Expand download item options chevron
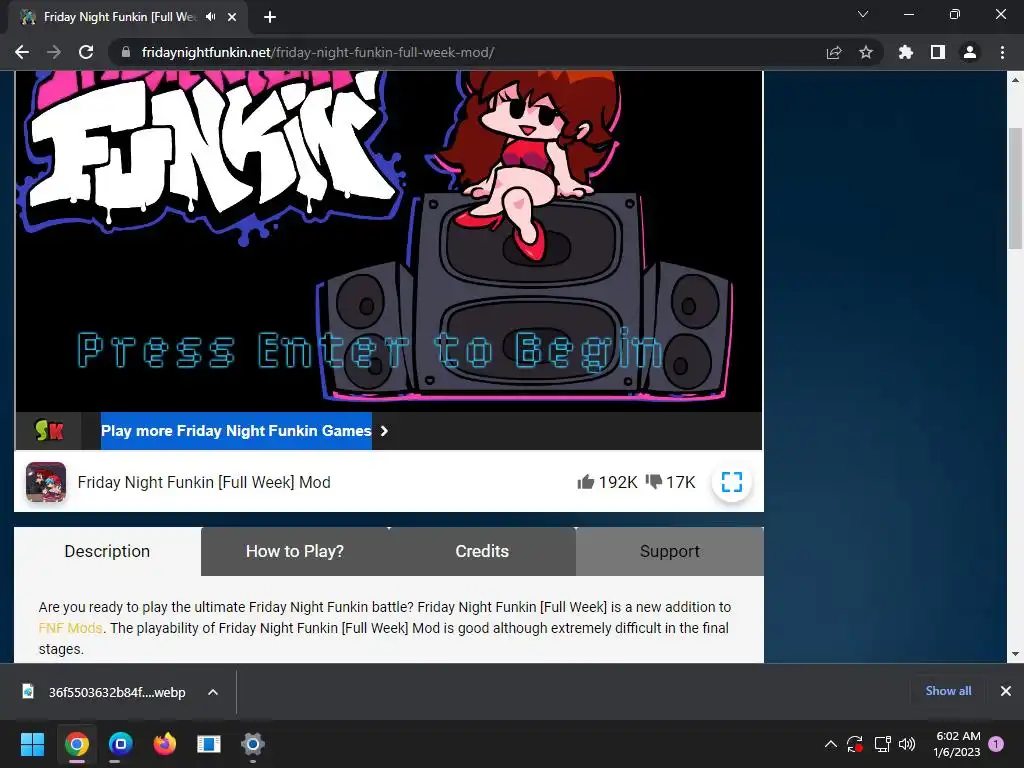The image size is (1024, 768). click(x=213, y=692)
